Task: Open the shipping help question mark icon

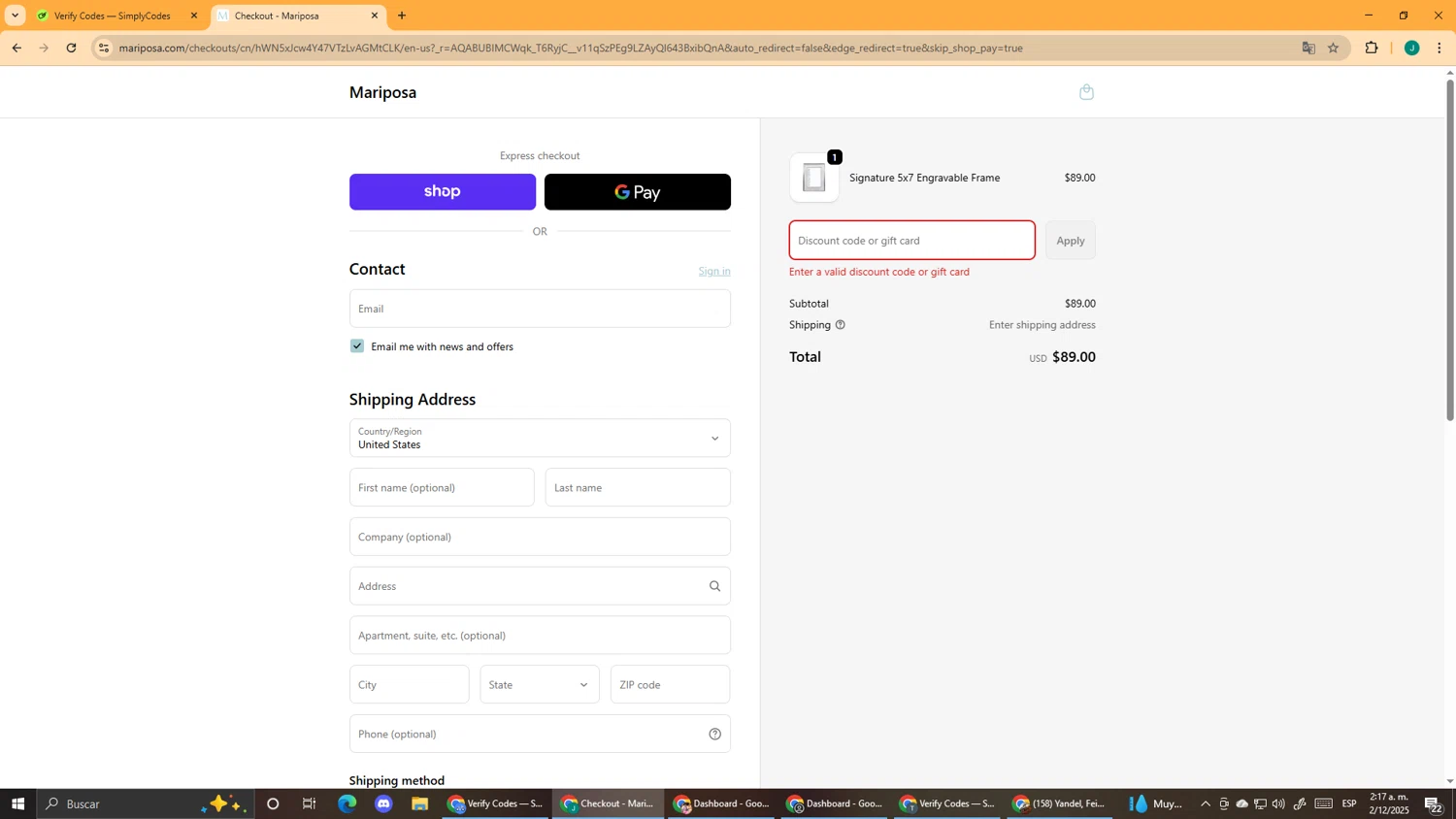Action: pos(841,325)
